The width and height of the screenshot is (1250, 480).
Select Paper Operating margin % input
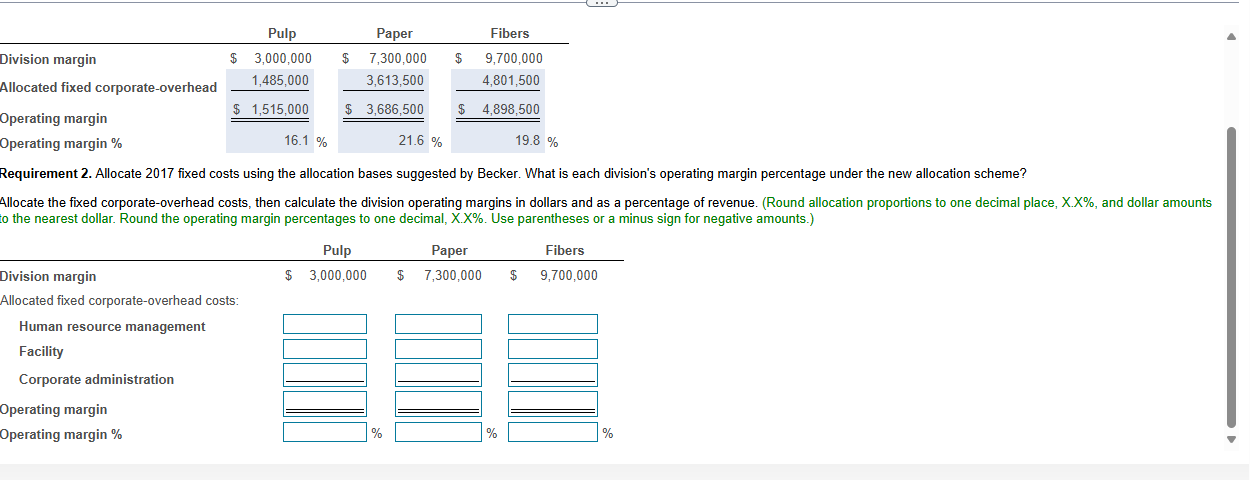[x=438, y=432]
